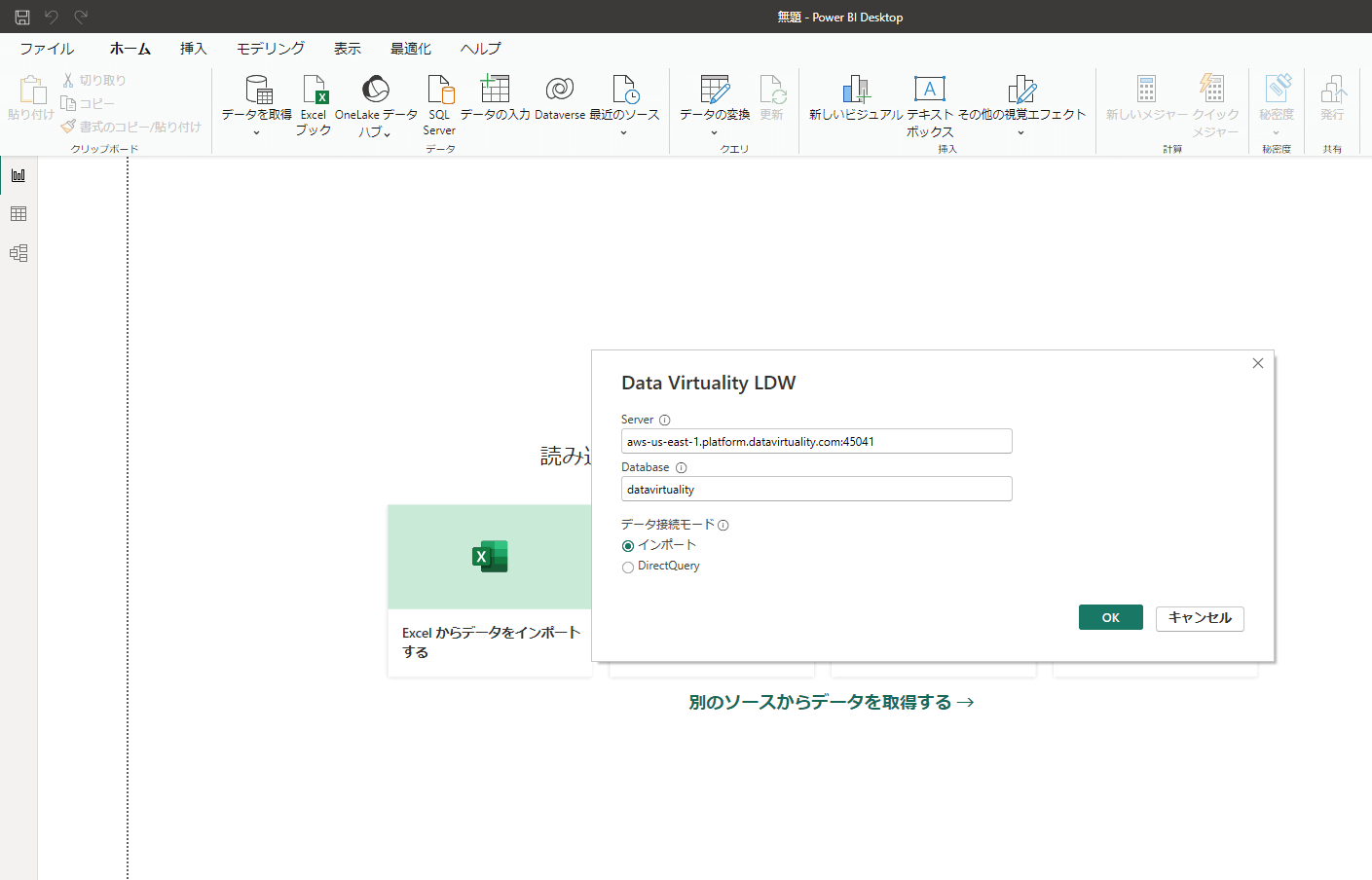Switch to the table view sidebar icon
This screenshot has width=1372, height=880.
coord(19,214)
